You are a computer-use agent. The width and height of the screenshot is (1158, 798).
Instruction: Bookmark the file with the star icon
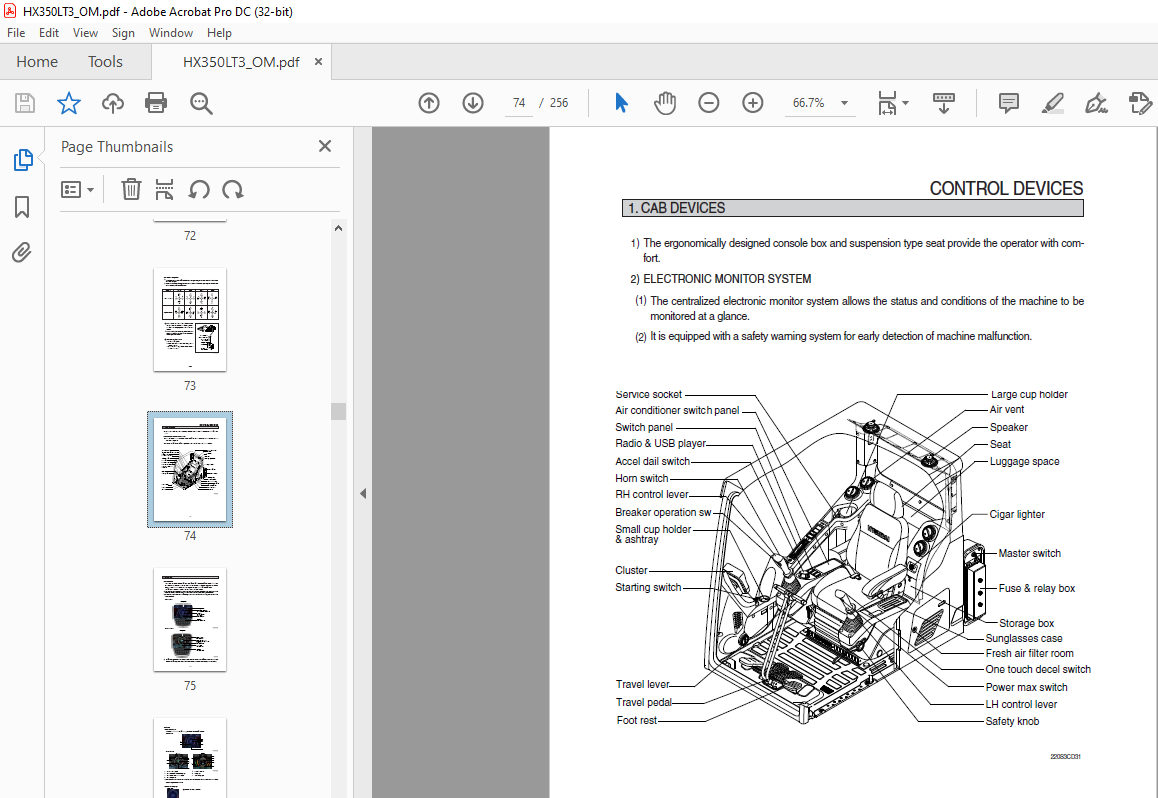pyautogui.click(x=69, y=103)
